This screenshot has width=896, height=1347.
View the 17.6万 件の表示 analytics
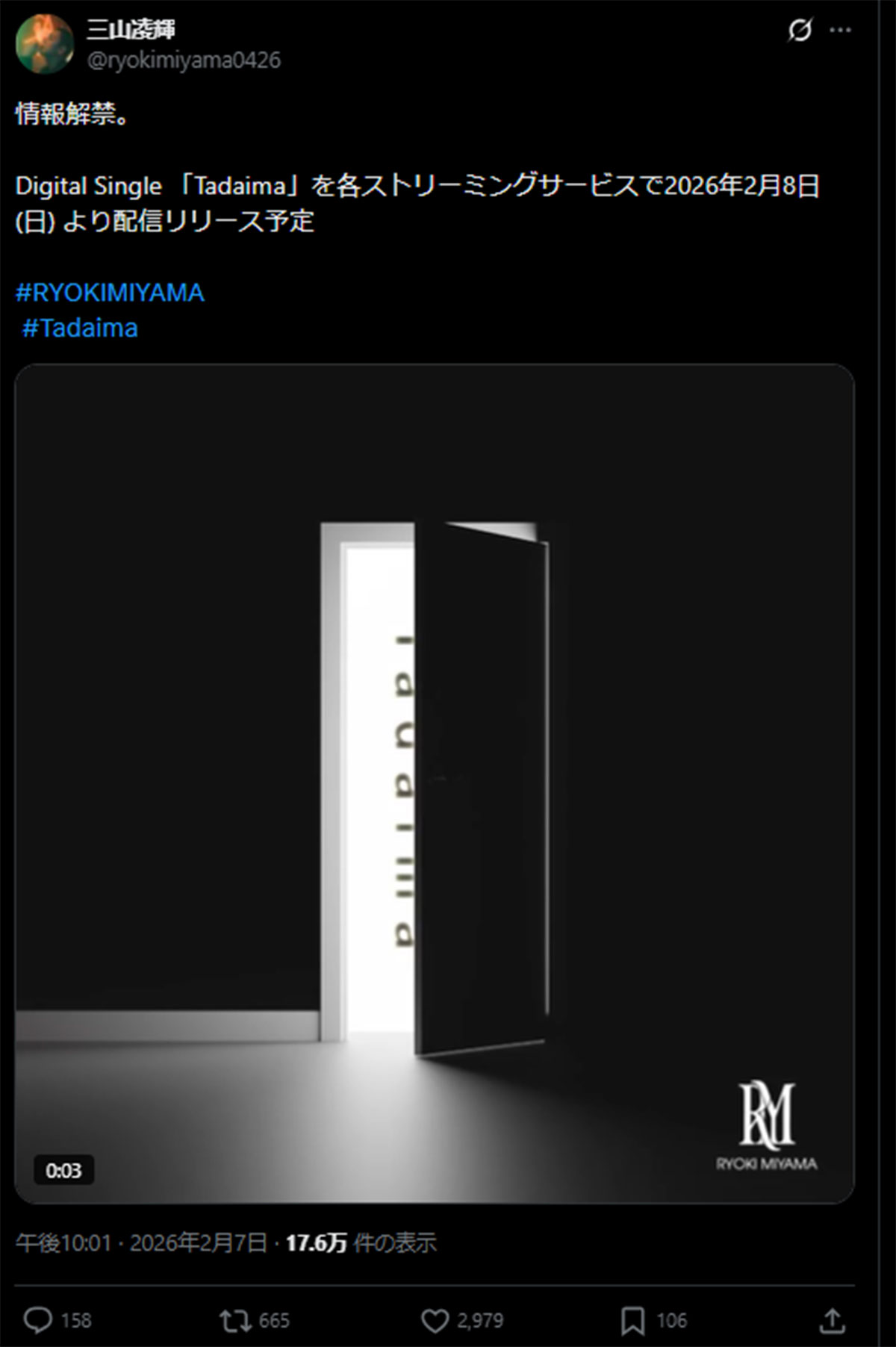361,1242
